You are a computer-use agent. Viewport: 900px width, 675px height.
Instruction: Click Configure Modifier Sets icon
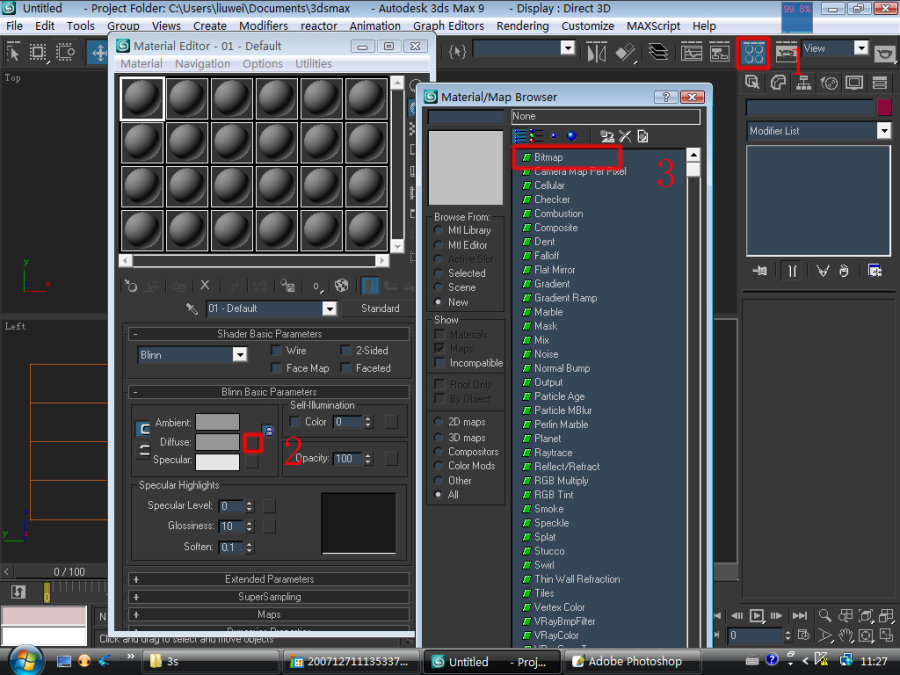[x=875, y=270]
